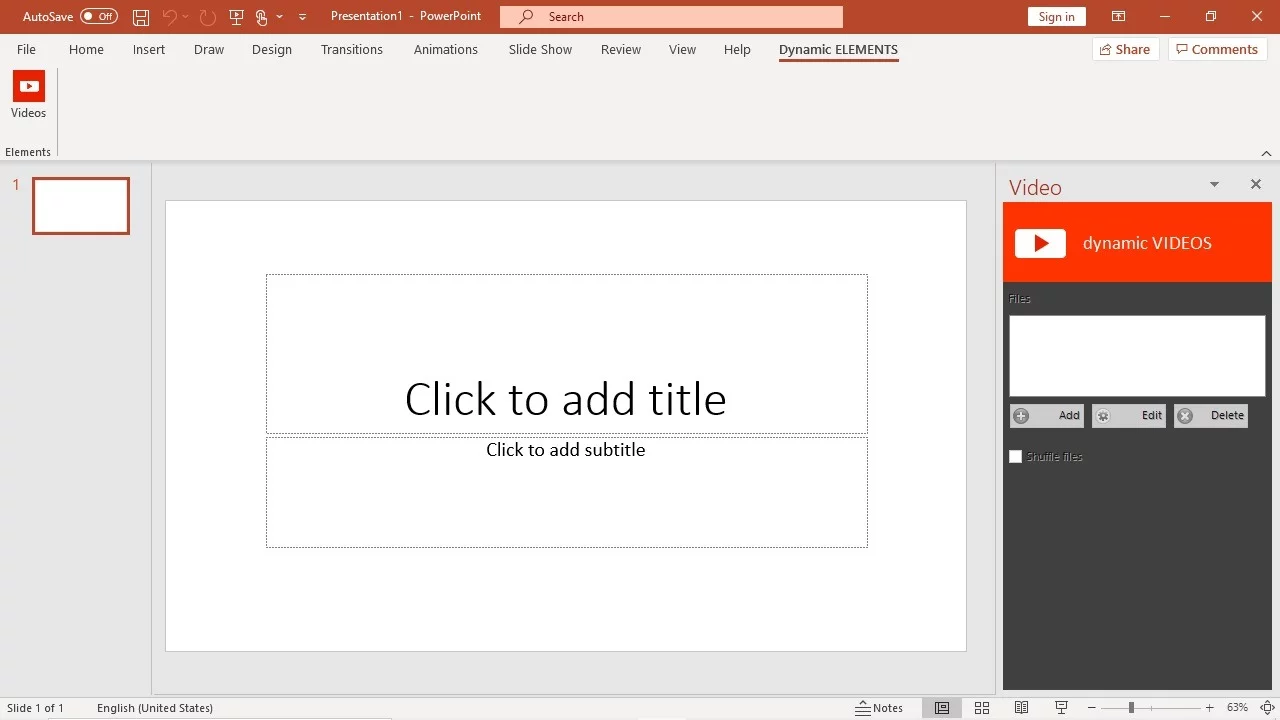Open Video task pane options dropdown
The width and height of the screenshot is (1280, 720).
1214,184
